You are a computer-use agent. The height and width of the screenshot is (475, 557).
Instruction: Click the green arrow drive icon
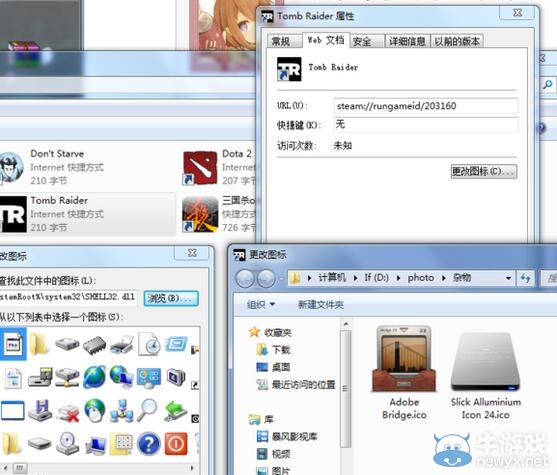(x=175, y=411)
